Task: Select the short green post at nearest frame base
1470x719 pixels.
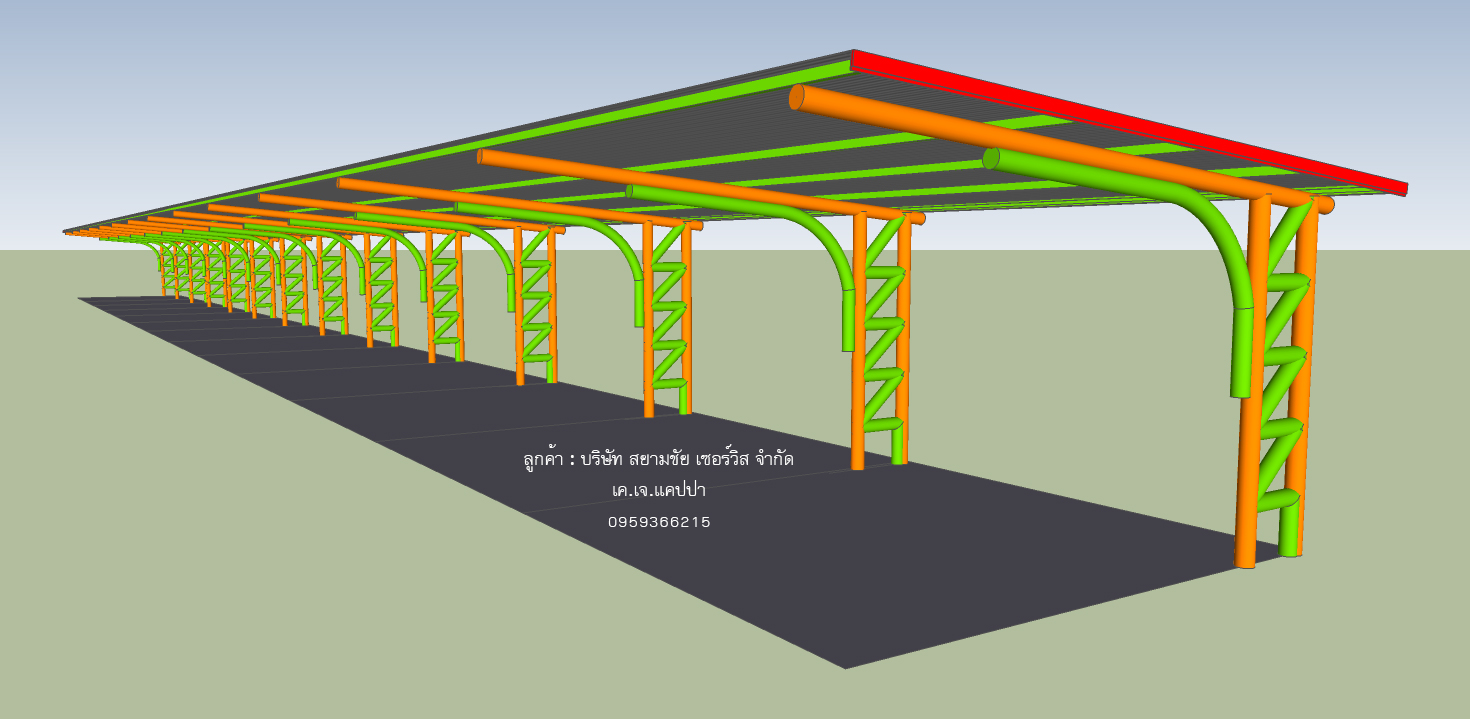Action: point(1291,530)
